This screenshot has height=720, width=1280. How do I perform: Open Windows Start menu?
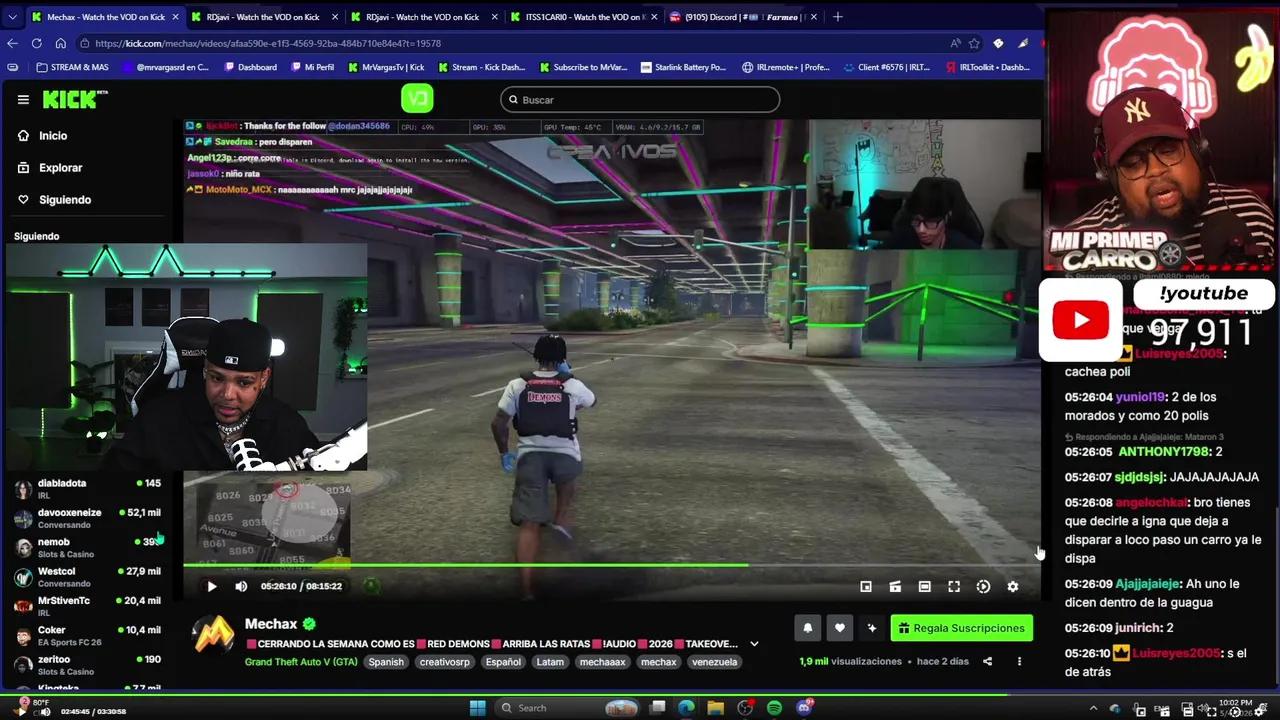(x=478, y=708)
